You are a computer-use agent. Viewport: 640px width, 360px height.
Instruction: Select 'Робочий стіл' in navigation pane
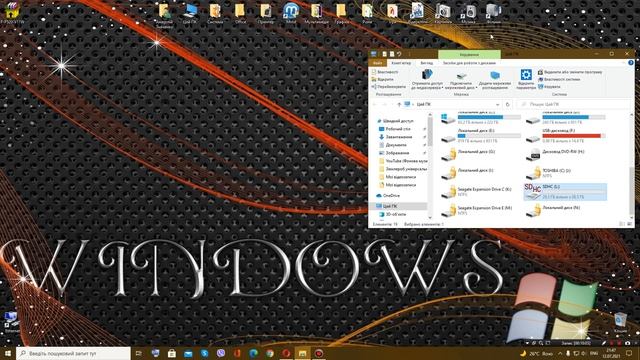tap(395, 129)
